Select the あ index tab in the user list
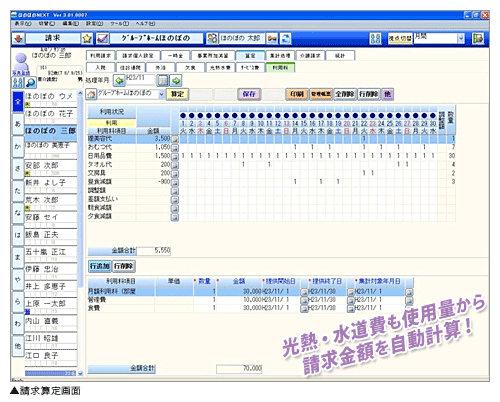Viewport: 500px width, 402px height. pyautogui.click(x=18, y=124)
